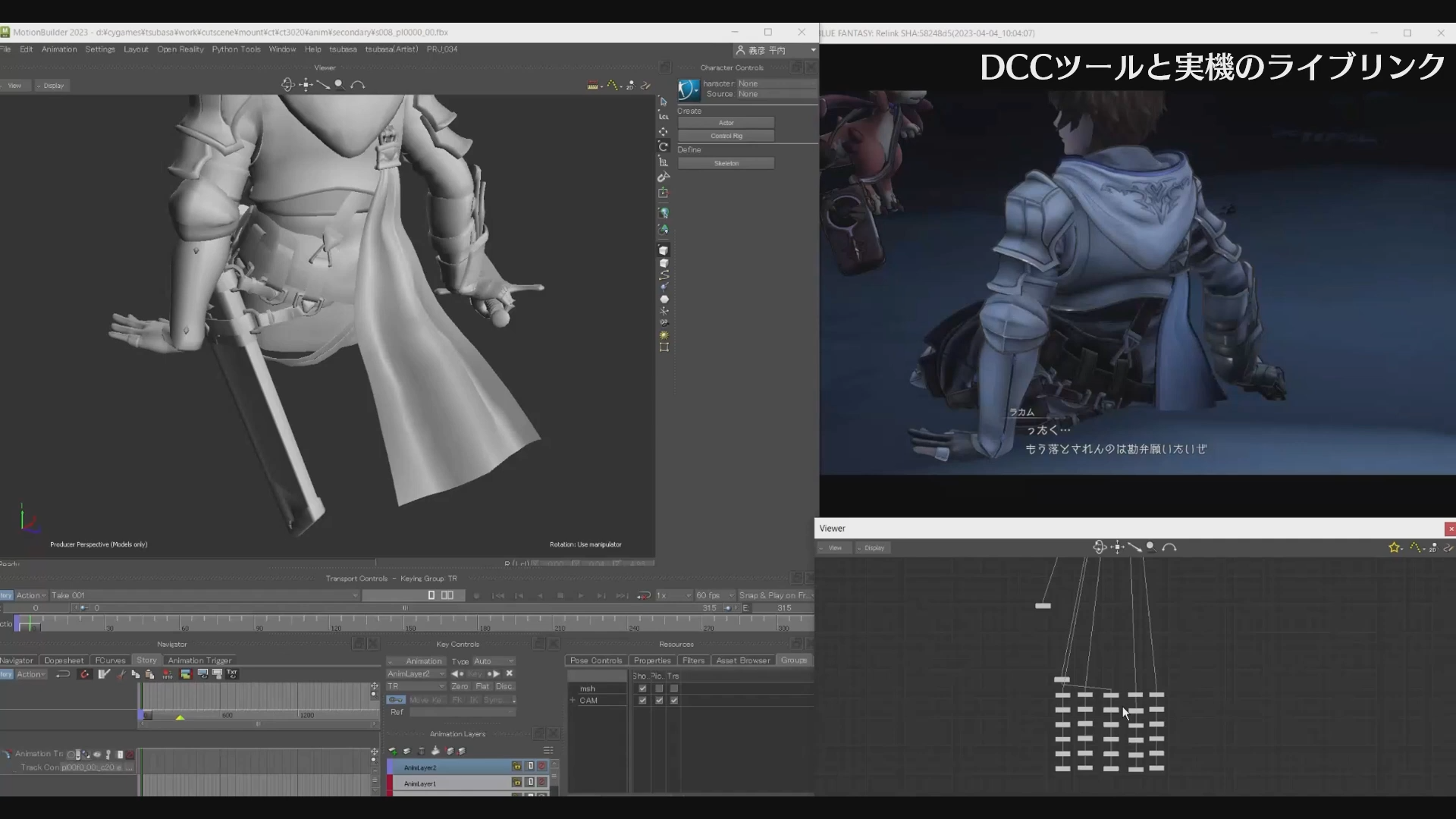1456x819 pixels.
Task: Toggle mute on AnimLayer1
Action: point(542,783)
